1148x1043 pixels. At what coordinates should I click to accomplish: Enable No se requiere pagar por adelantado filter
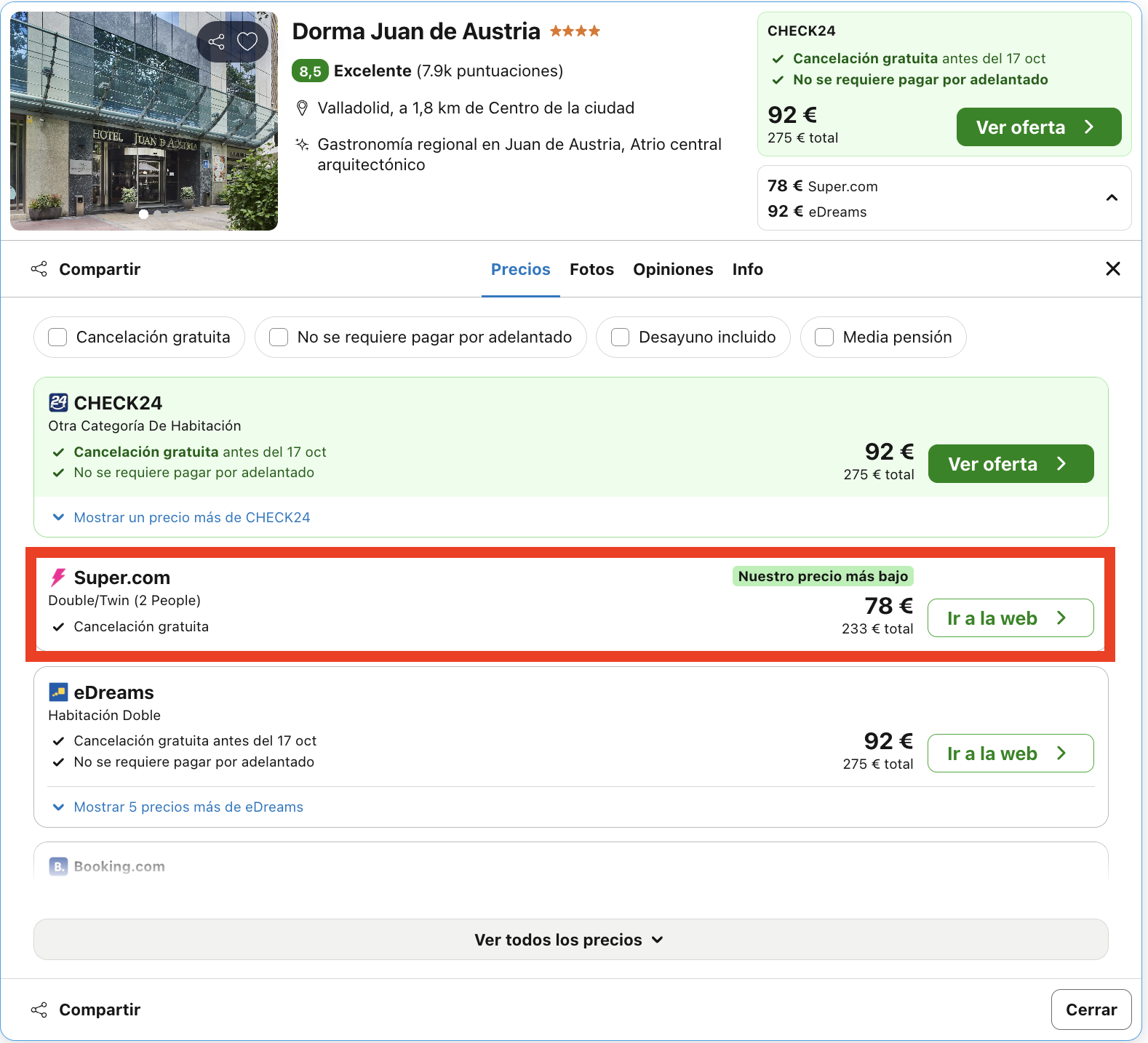click(x=279, y=337)
